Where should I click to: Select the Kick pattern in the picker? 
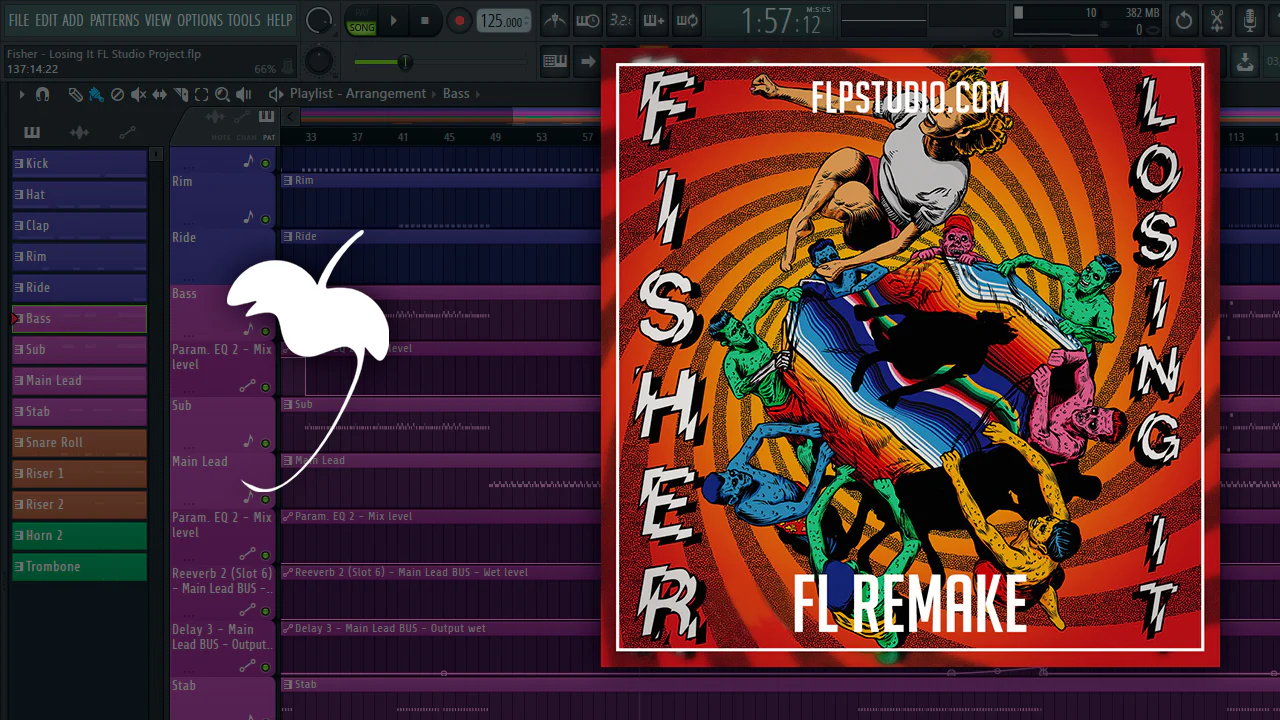79,164
